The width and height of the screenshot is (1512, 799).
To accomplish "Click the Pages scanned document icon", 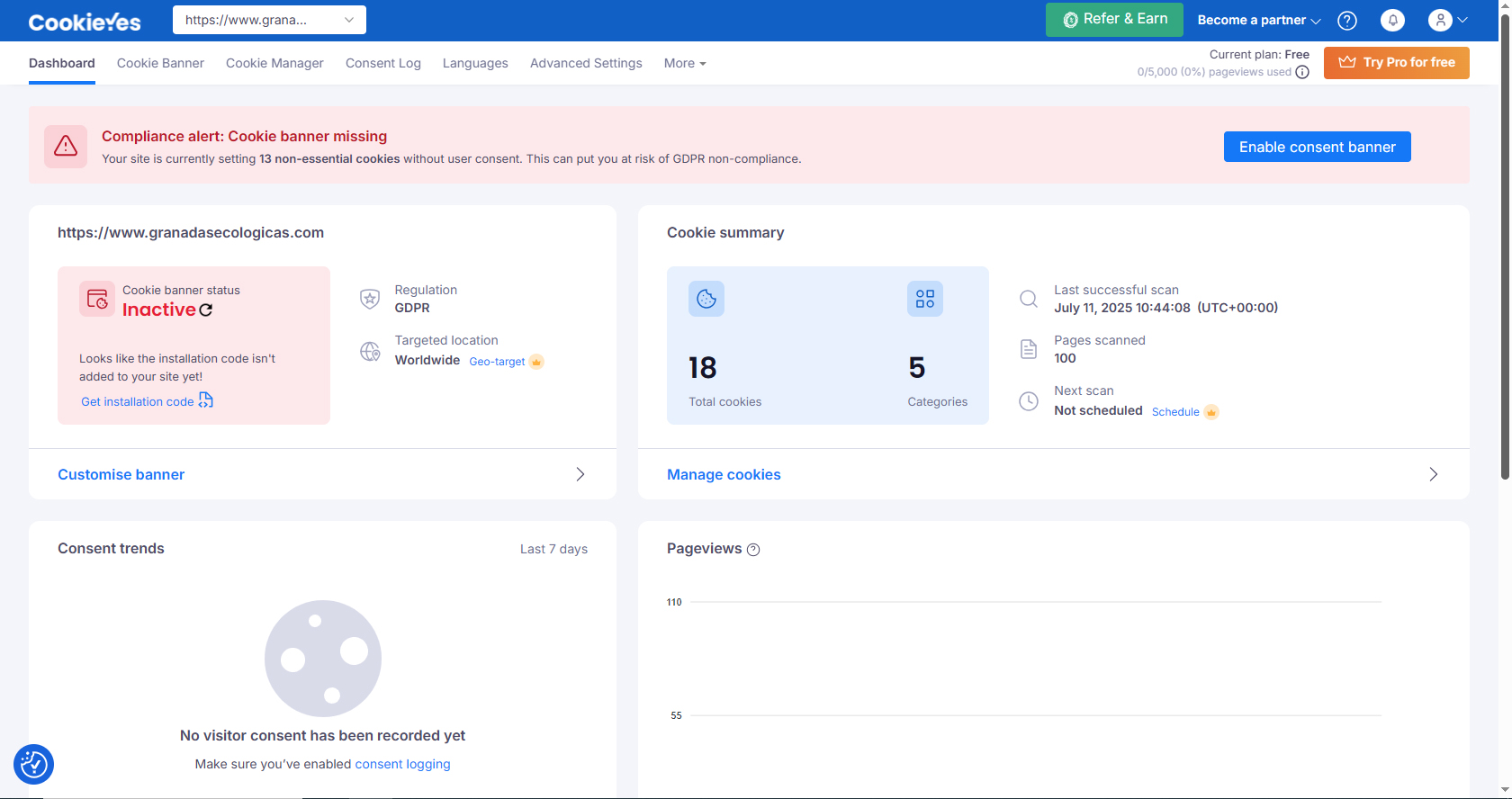I will [x=1029, y=349].
